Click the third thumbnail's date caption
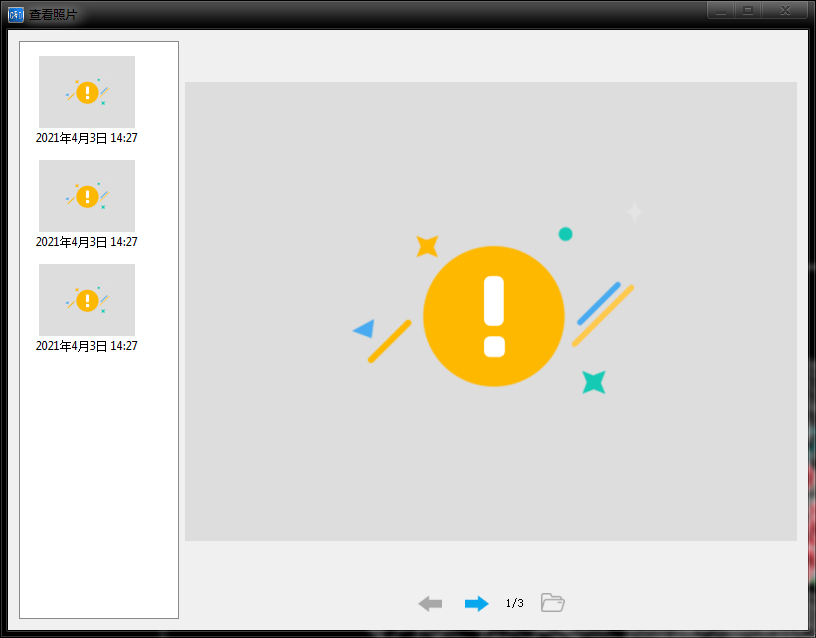Screen dimensions: 816x638 click(86, 346)
